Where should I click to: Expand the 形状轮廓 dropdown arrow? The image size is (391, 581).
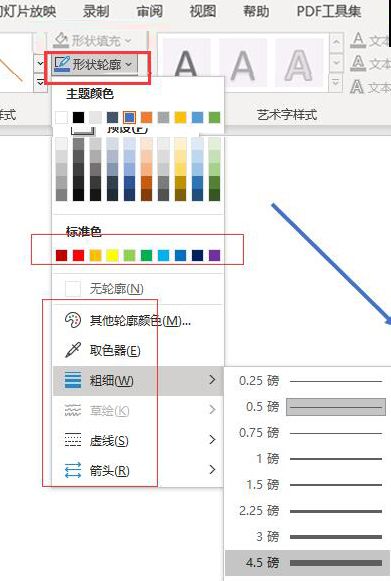[x=128, y=64]
